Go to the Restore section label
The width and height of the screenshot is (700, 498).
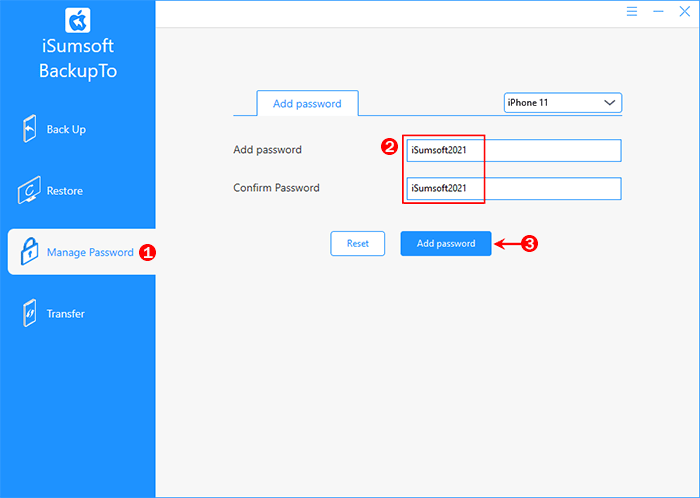65,191
